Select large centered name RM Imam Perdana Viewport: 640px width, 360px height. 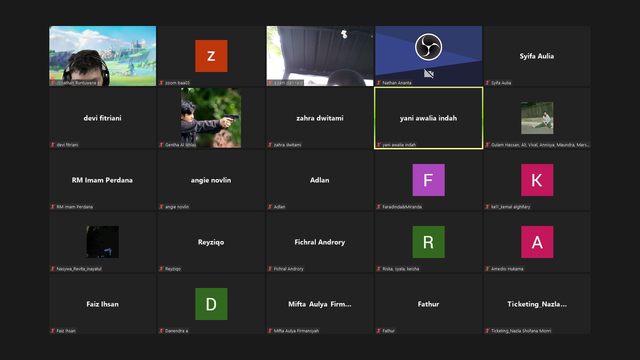coord(102,180)
